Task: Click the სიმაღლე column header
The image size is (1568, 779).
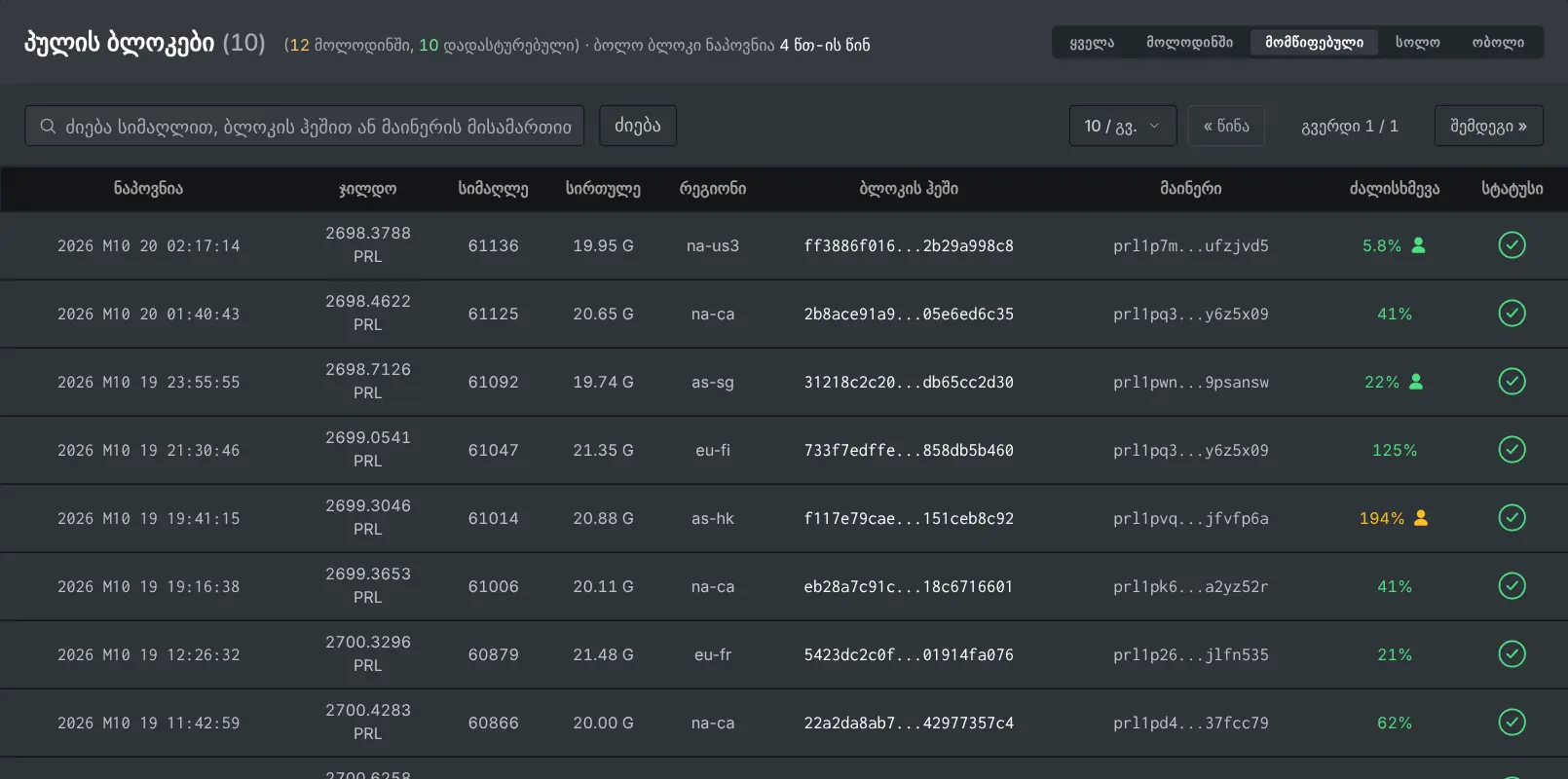Action: (x=494, y=189)
